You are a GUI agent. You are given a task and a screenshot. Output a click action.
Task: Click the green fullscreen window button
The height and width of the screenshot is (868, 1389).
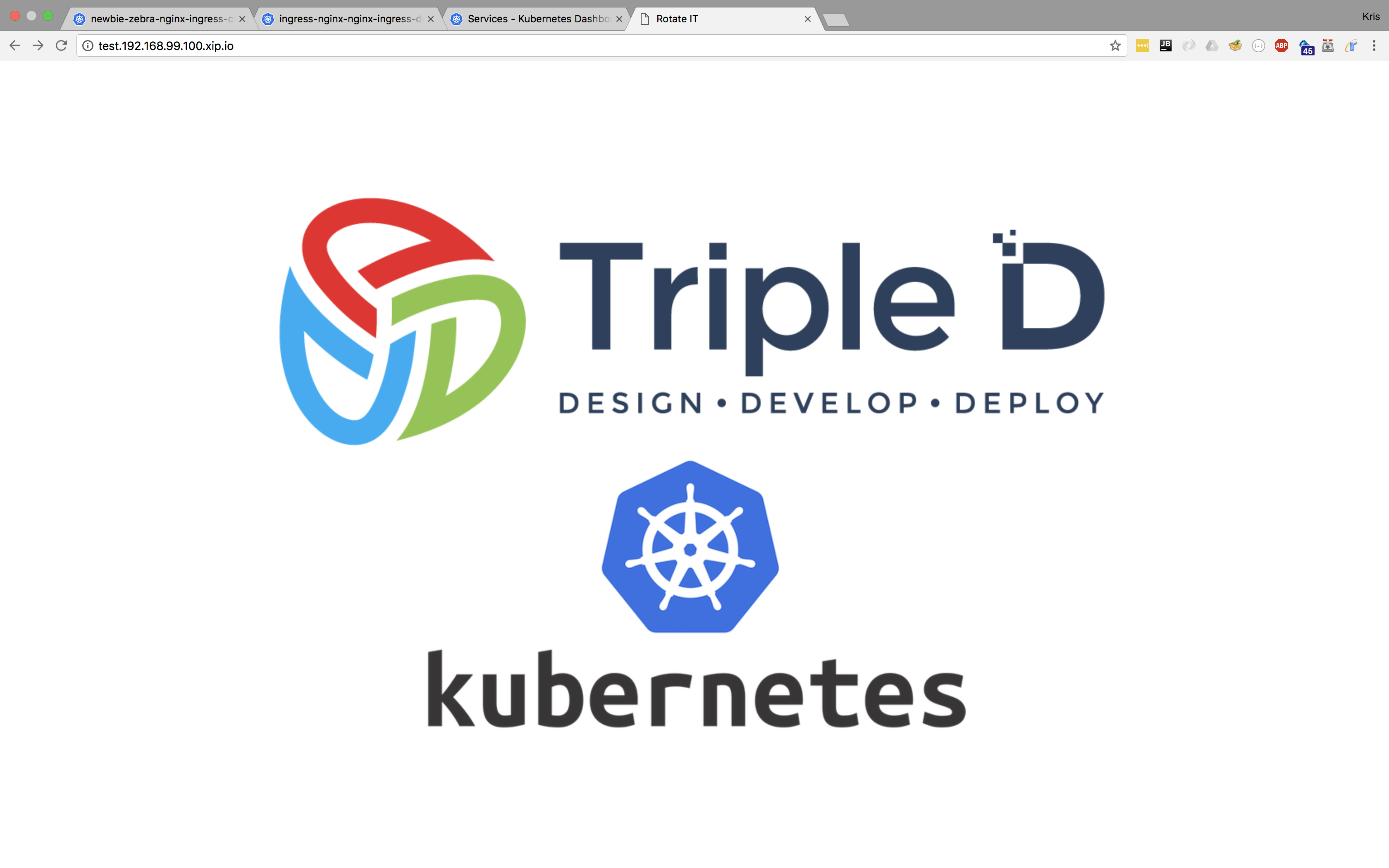(x=48, y=16)
